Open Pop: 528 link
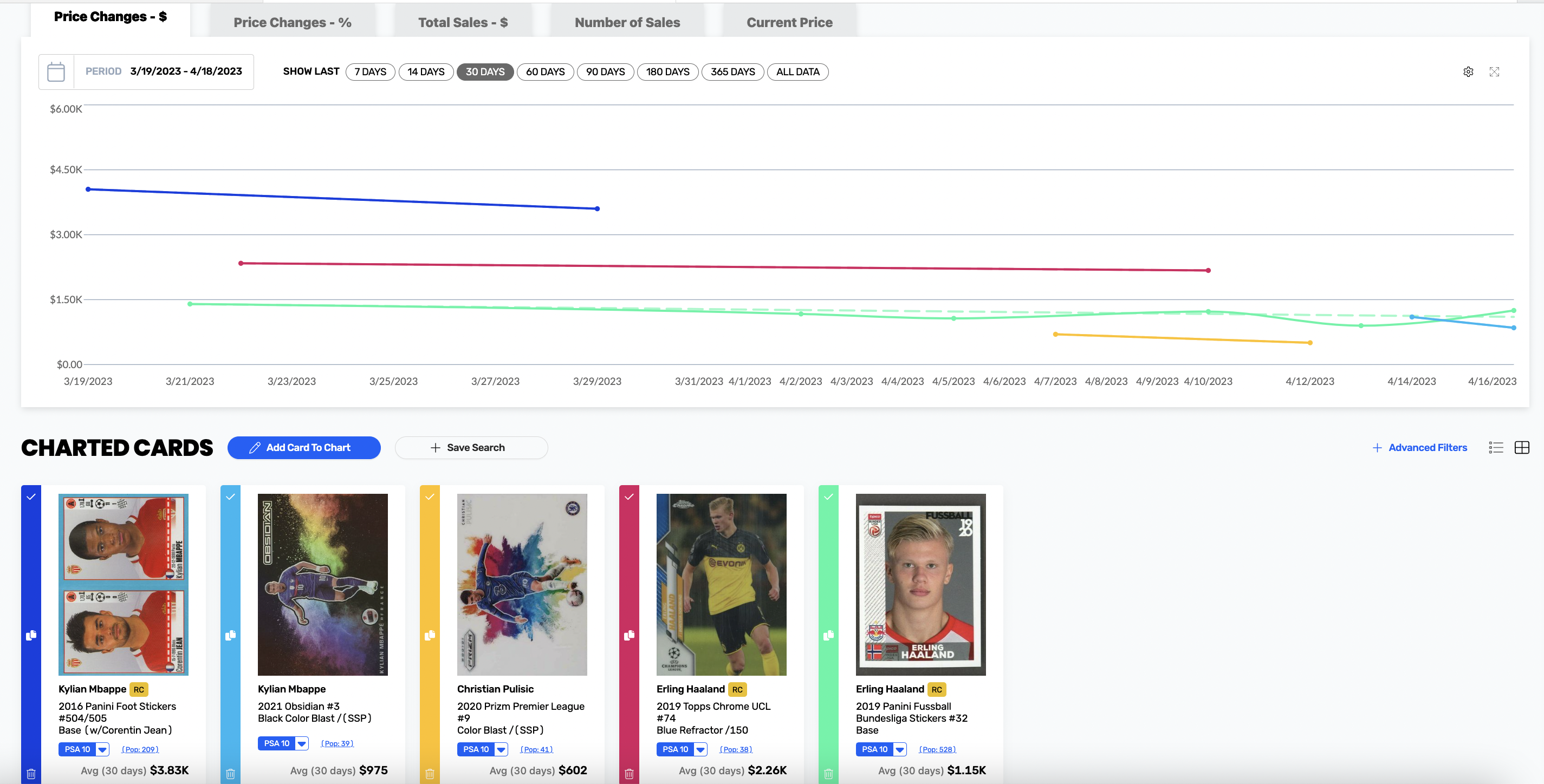The height and width of the screenshot is (784, 1544). [937, 749]
